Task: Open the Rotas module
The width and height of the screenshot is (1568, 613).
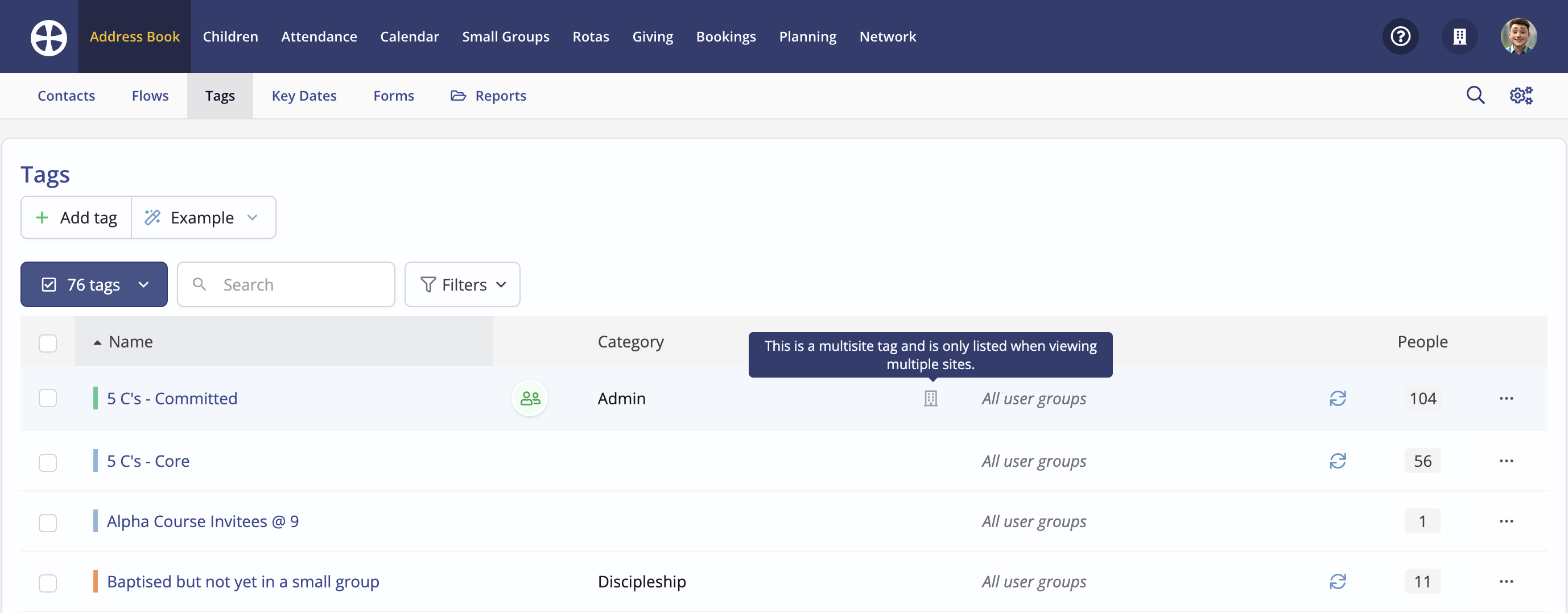Action: [591, 36]
